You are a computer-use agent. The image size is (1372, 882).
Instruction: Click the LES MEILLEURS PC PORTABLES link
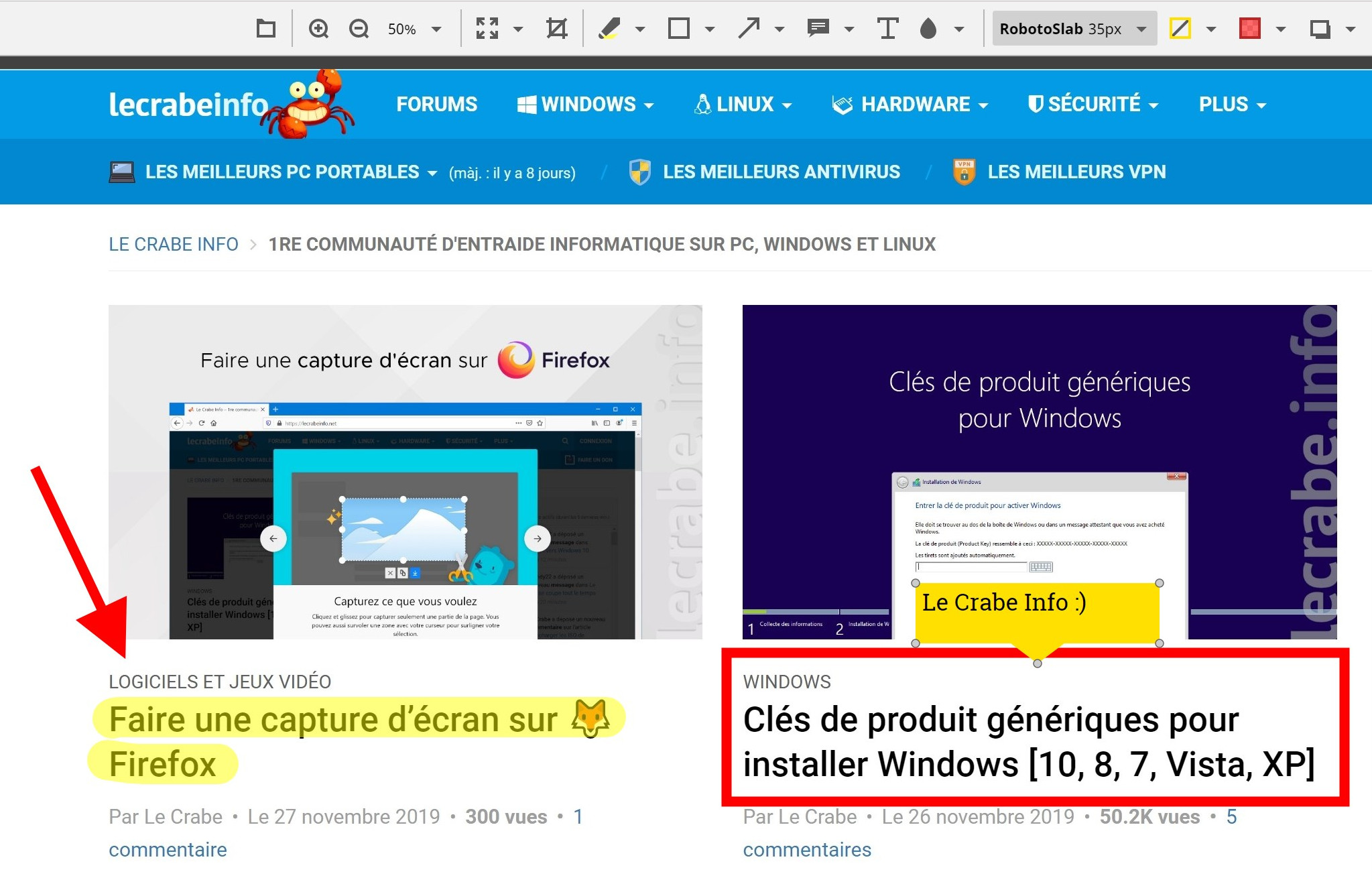click(282, 172)
